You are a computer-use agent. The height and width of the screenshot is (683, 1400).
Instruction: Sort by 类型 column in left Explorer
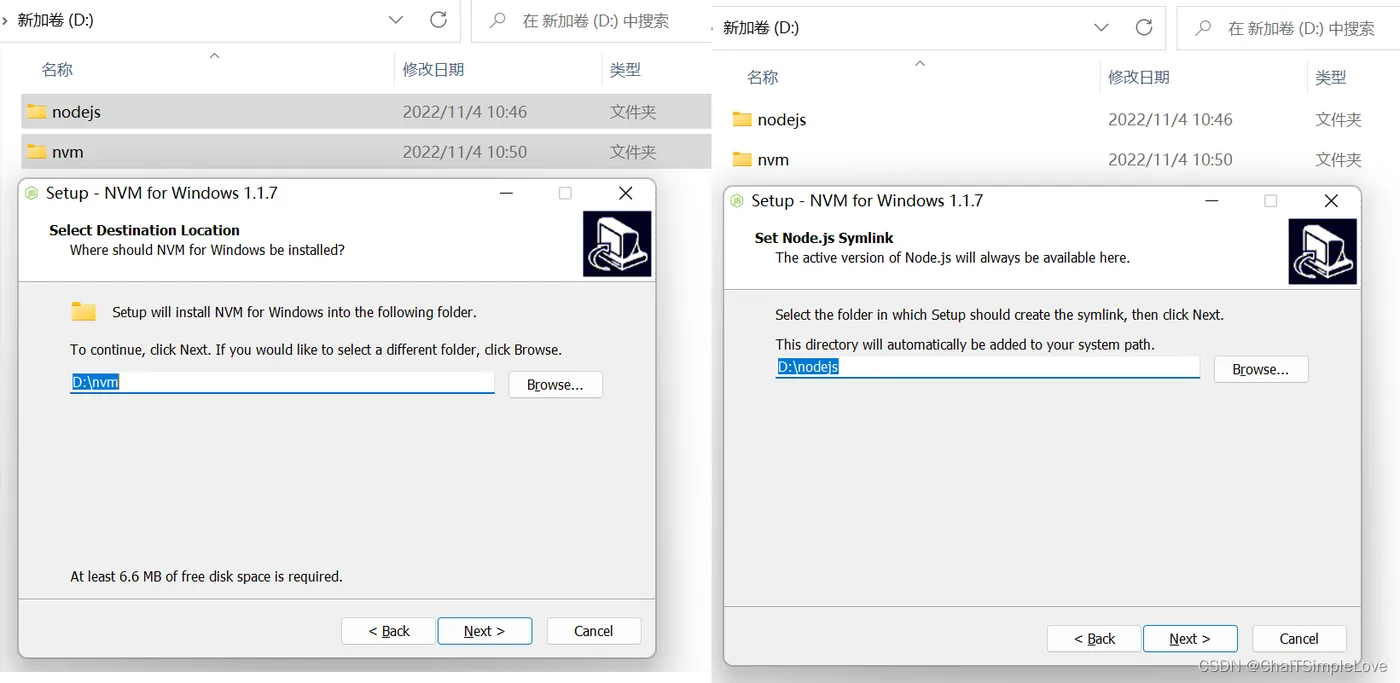point(625,70)
